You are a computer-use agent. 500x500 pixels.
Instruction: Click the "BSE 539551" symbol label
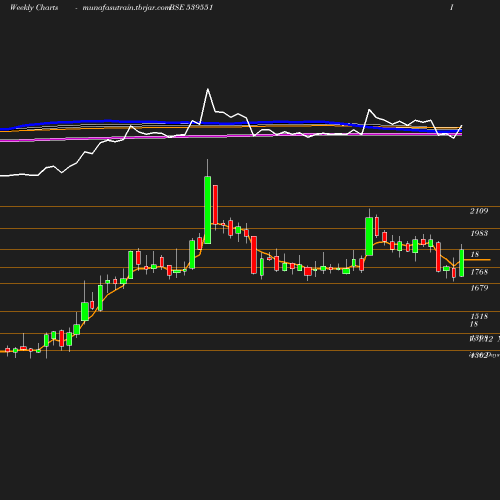(x=191, y=7)
